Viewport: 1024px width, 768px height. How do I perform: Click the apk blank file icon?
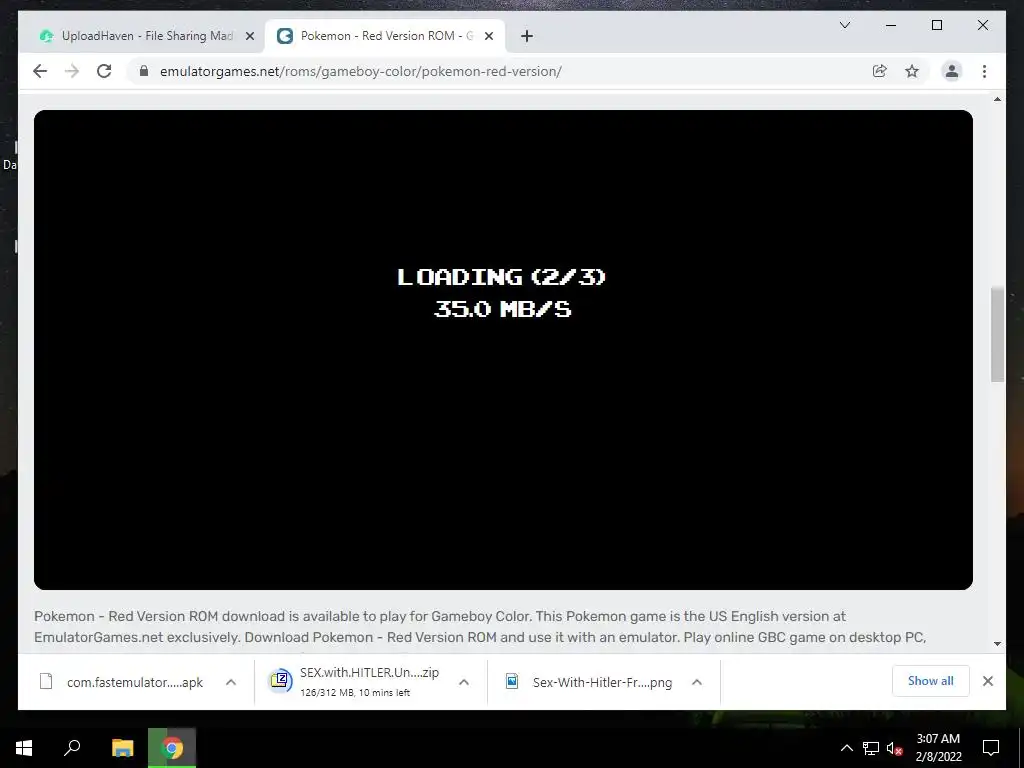[x=46, y=682]
